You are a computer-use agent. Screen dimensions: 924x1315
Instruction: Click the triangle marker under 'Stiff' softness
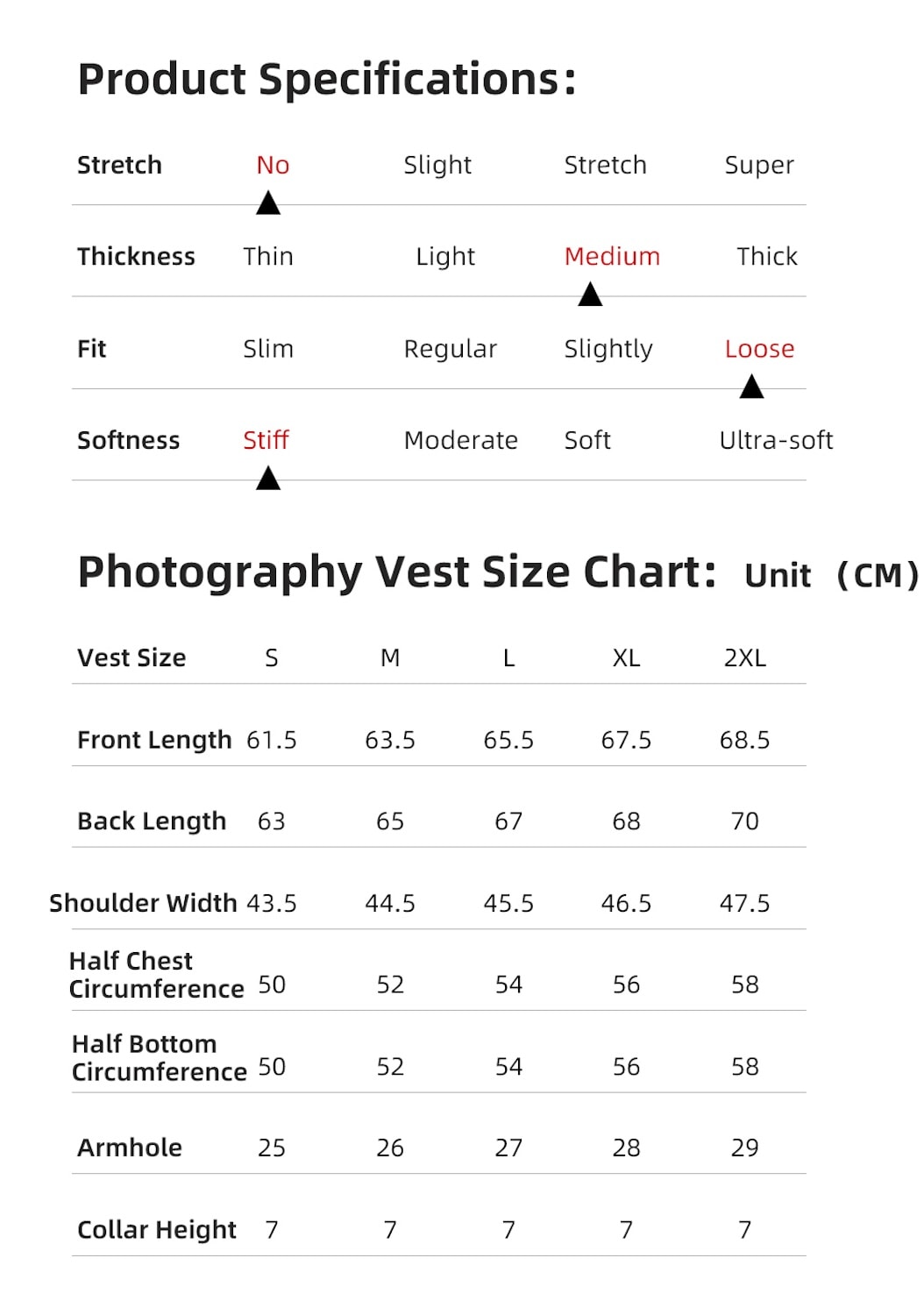(268, 479)
